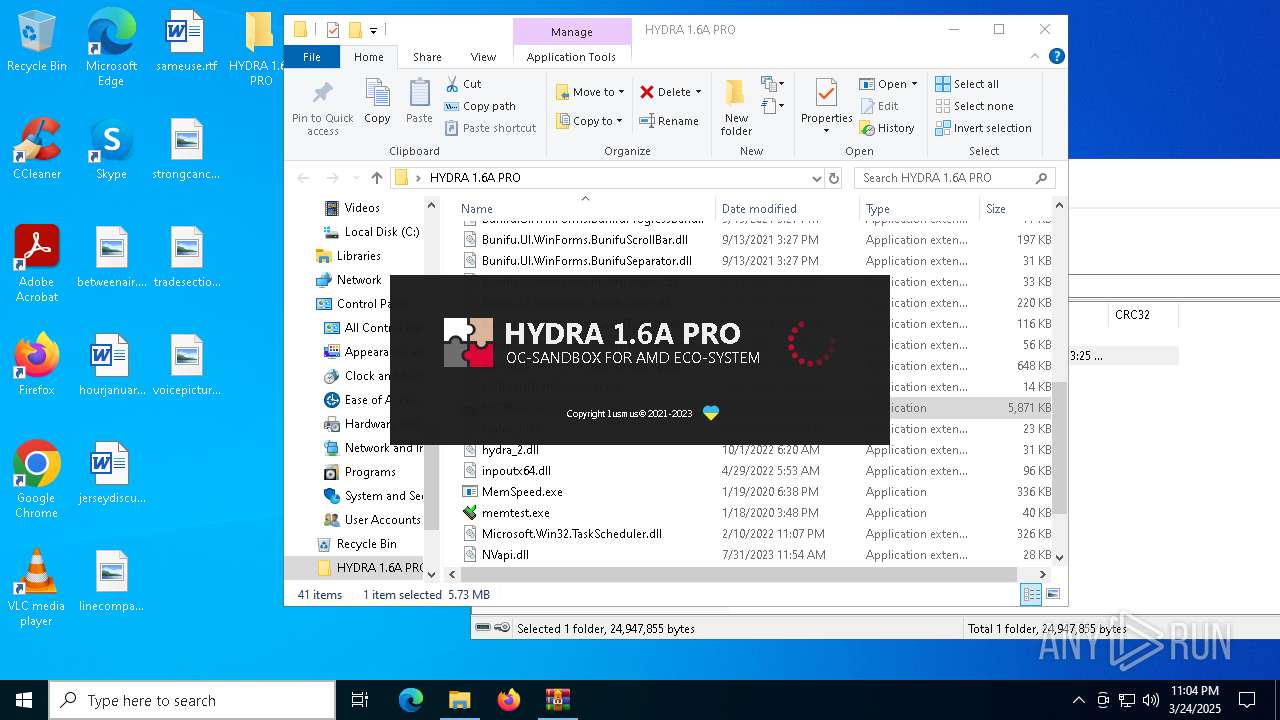Viewport: 1280px width, 720px height.
Task: Select the Home ribbon tab
Action: click(369, 57)
